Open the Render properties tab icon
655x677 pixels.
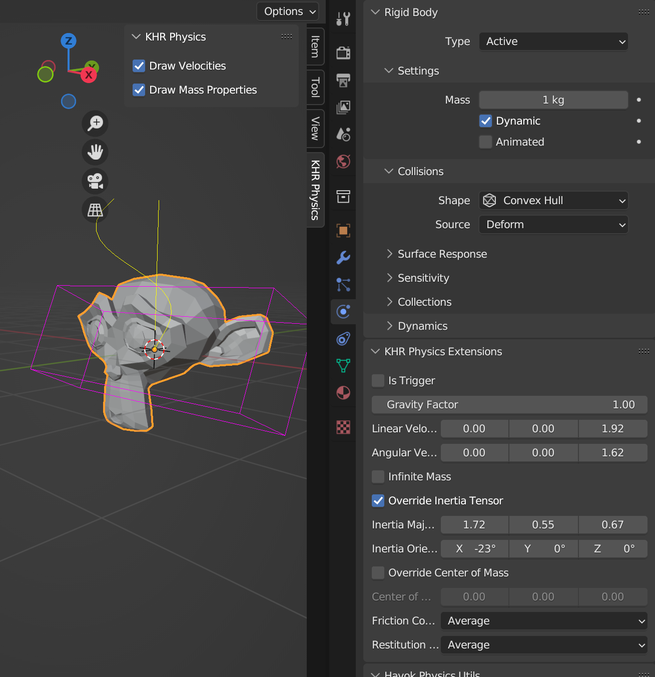coord(343,53)
